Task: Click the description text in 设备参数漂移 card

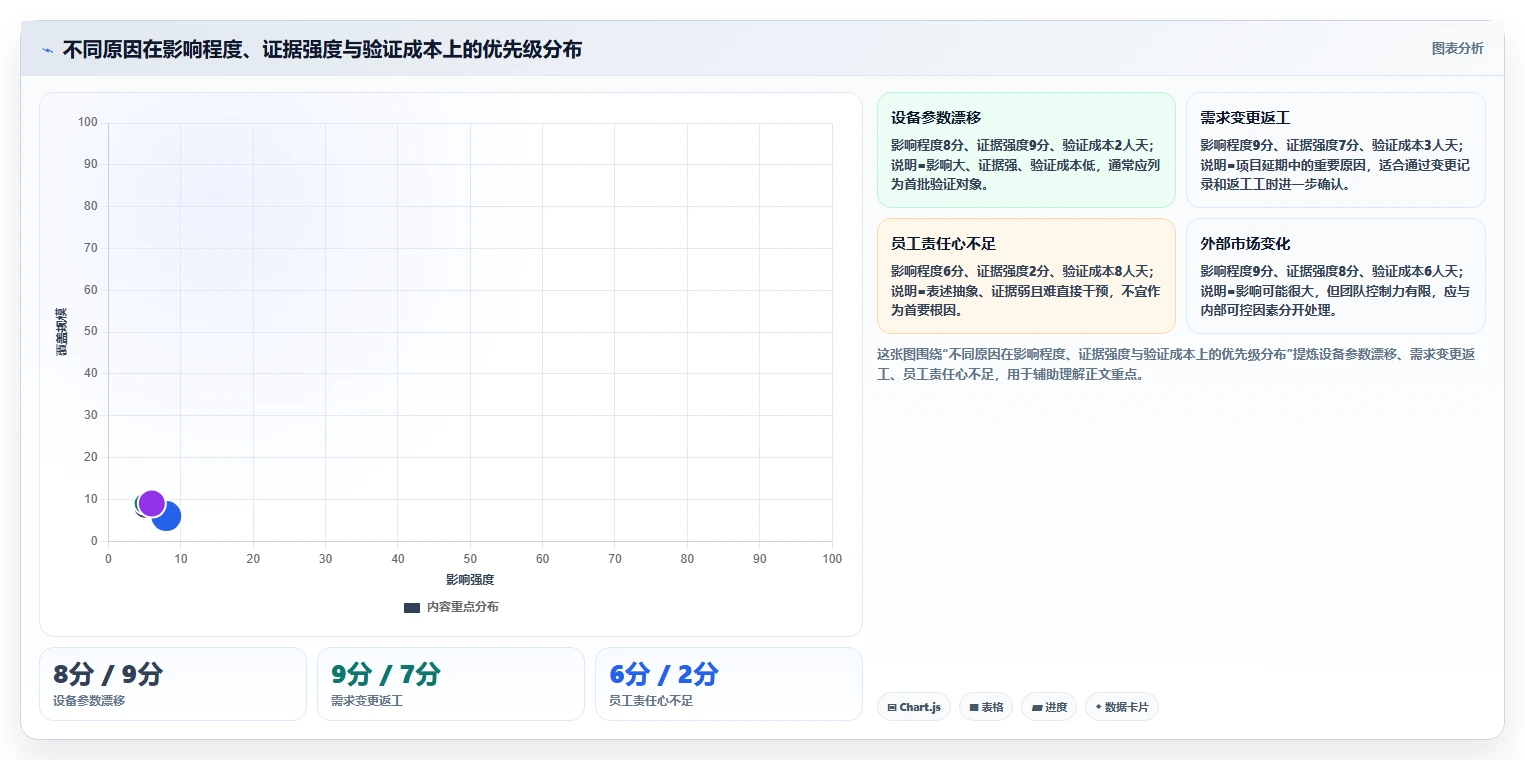Action: click(x=1026, y=165)
